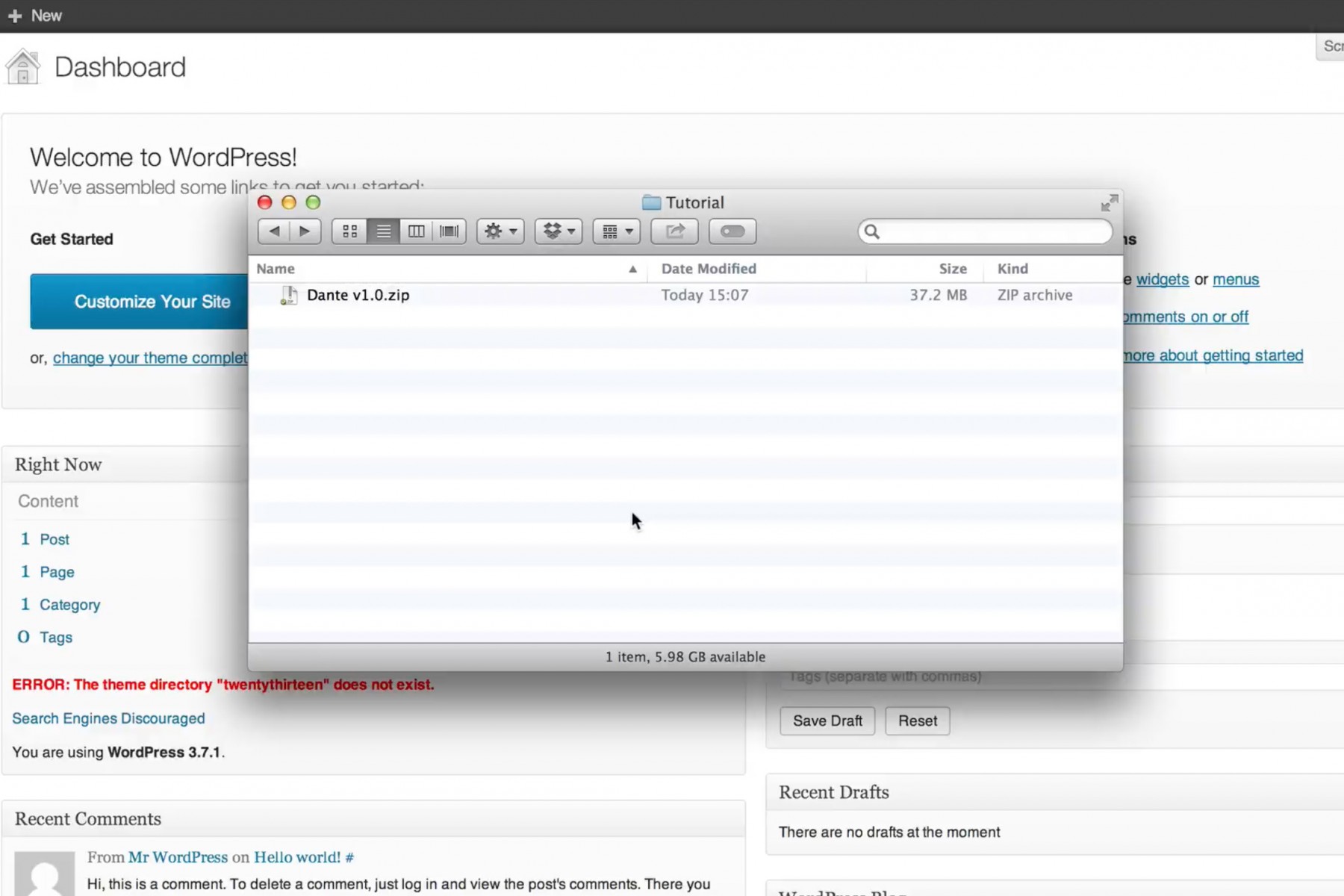
Task: Click the Finder search field
Action: pyautogui.click(x=985, y=231)
